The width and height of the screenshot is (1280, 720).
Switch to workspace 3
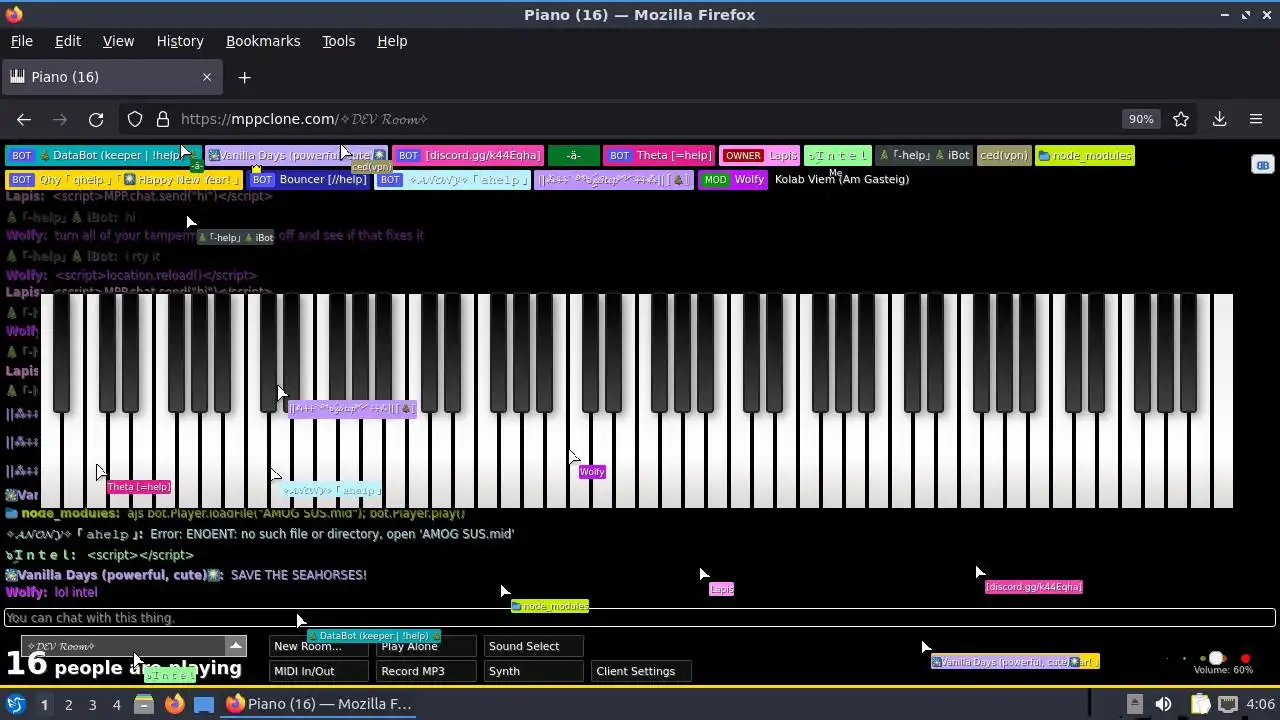point(92,704)
